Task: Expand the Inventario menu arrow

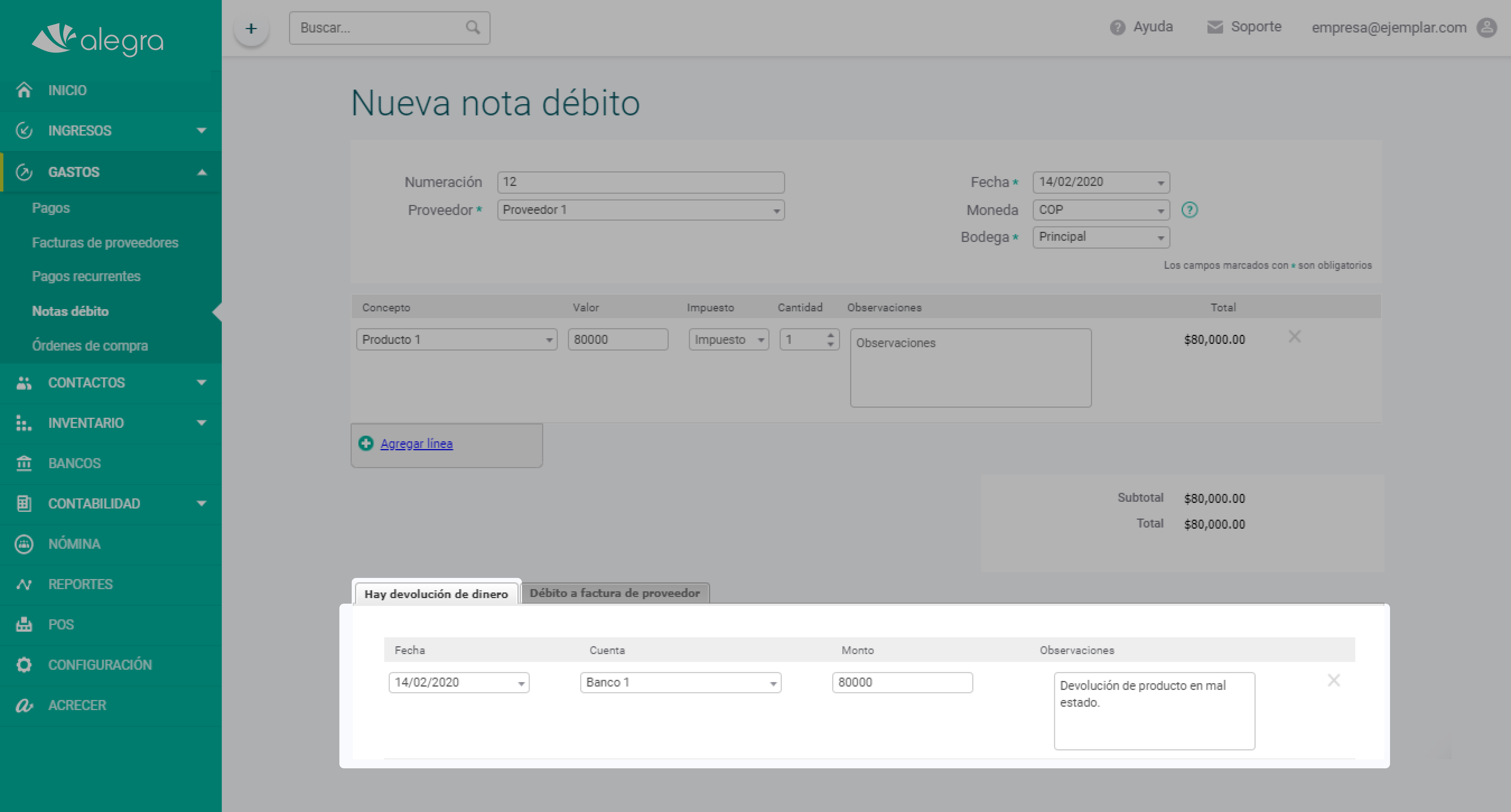Action: [202, 423]
